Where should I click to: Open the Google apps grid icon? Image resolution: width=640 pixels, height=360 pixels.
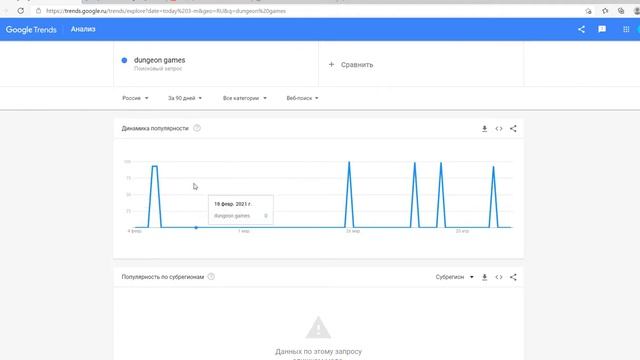(x=626, y=29)
